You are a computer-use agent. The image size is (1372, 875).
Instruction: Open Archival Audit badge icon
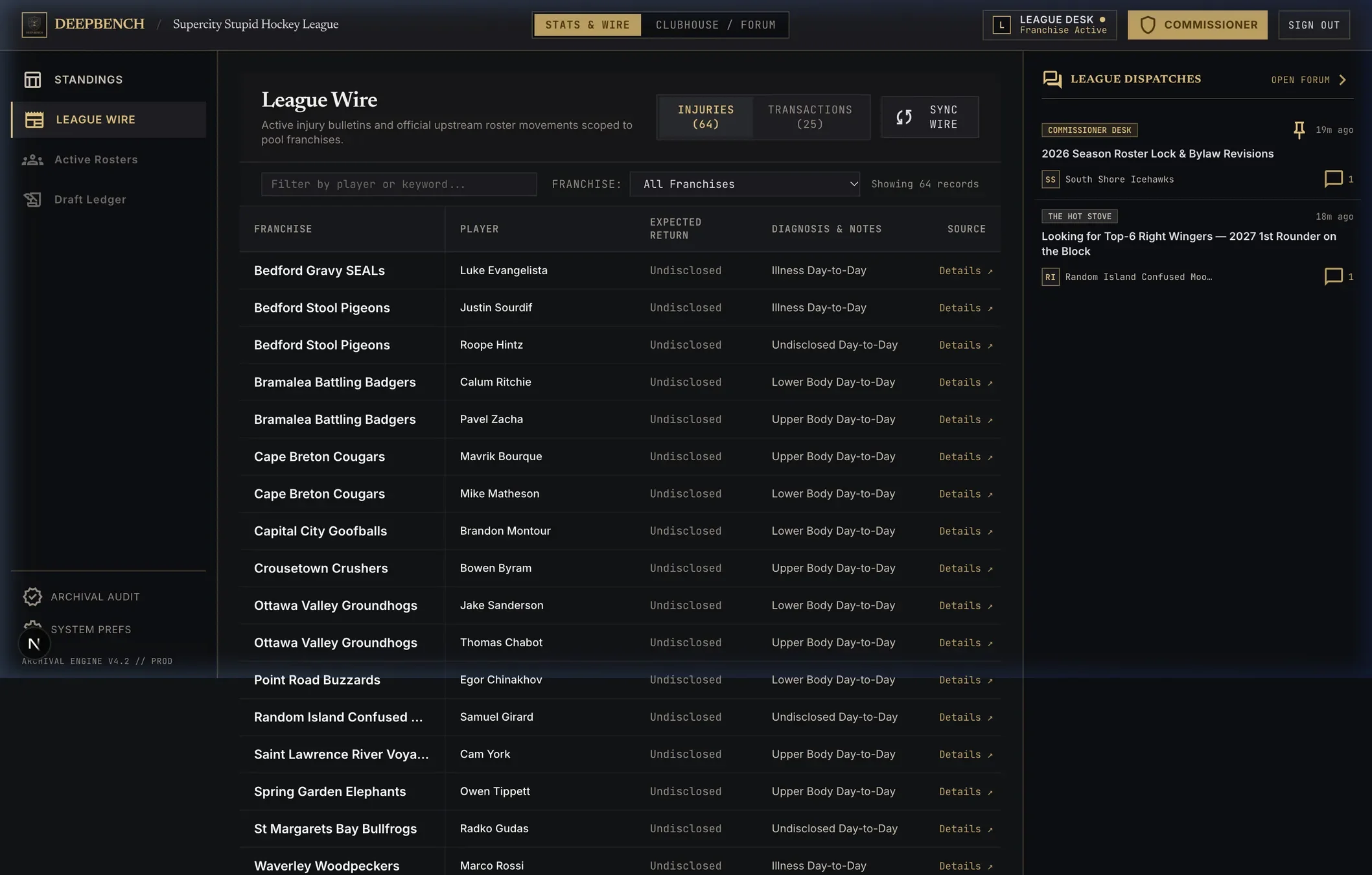[32, 597]
